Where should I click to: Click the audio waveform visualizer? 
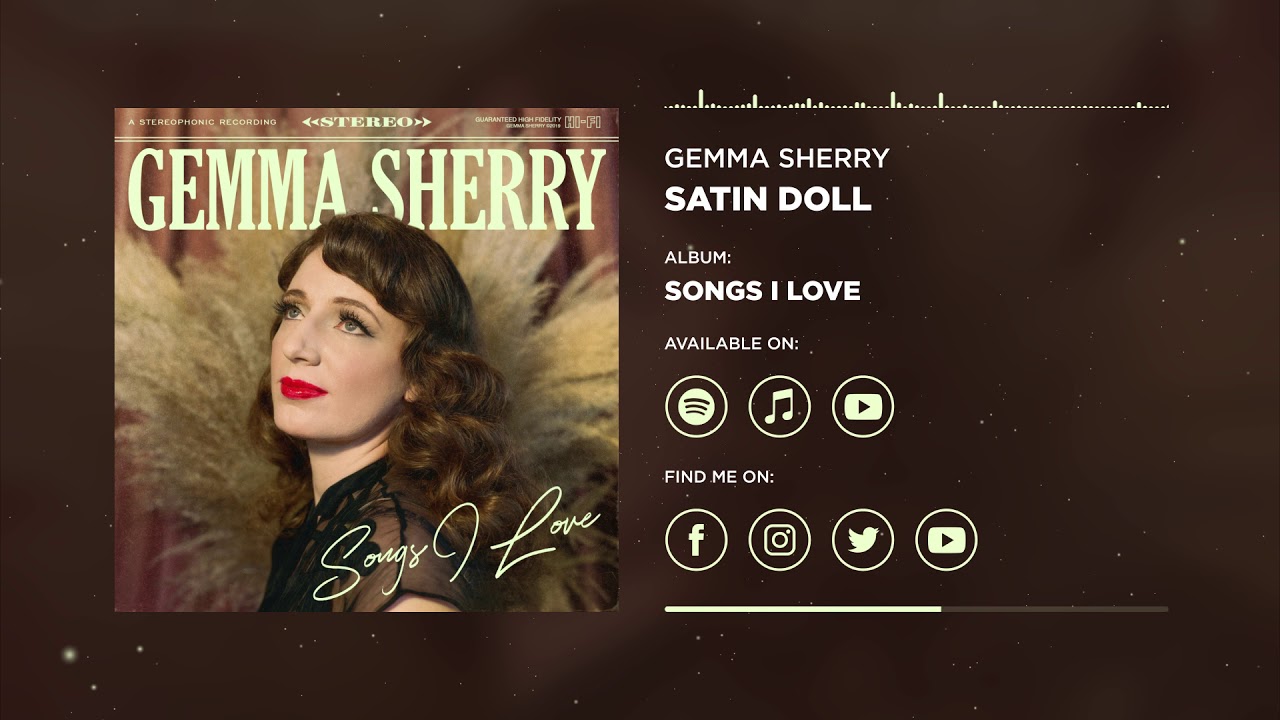(917, 99)
